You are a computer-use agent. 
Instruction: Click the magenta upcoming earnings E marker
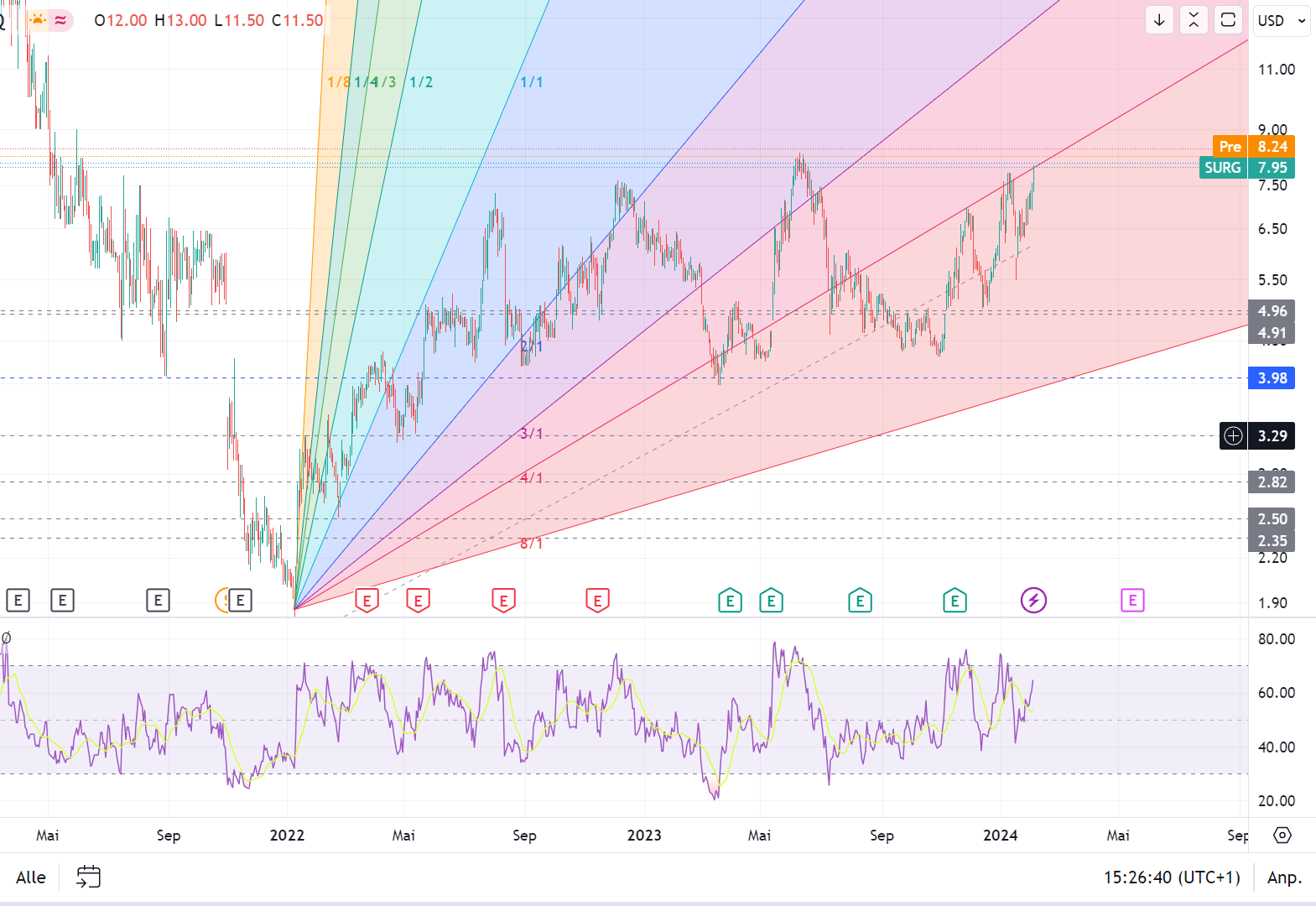coord(1132,601)
